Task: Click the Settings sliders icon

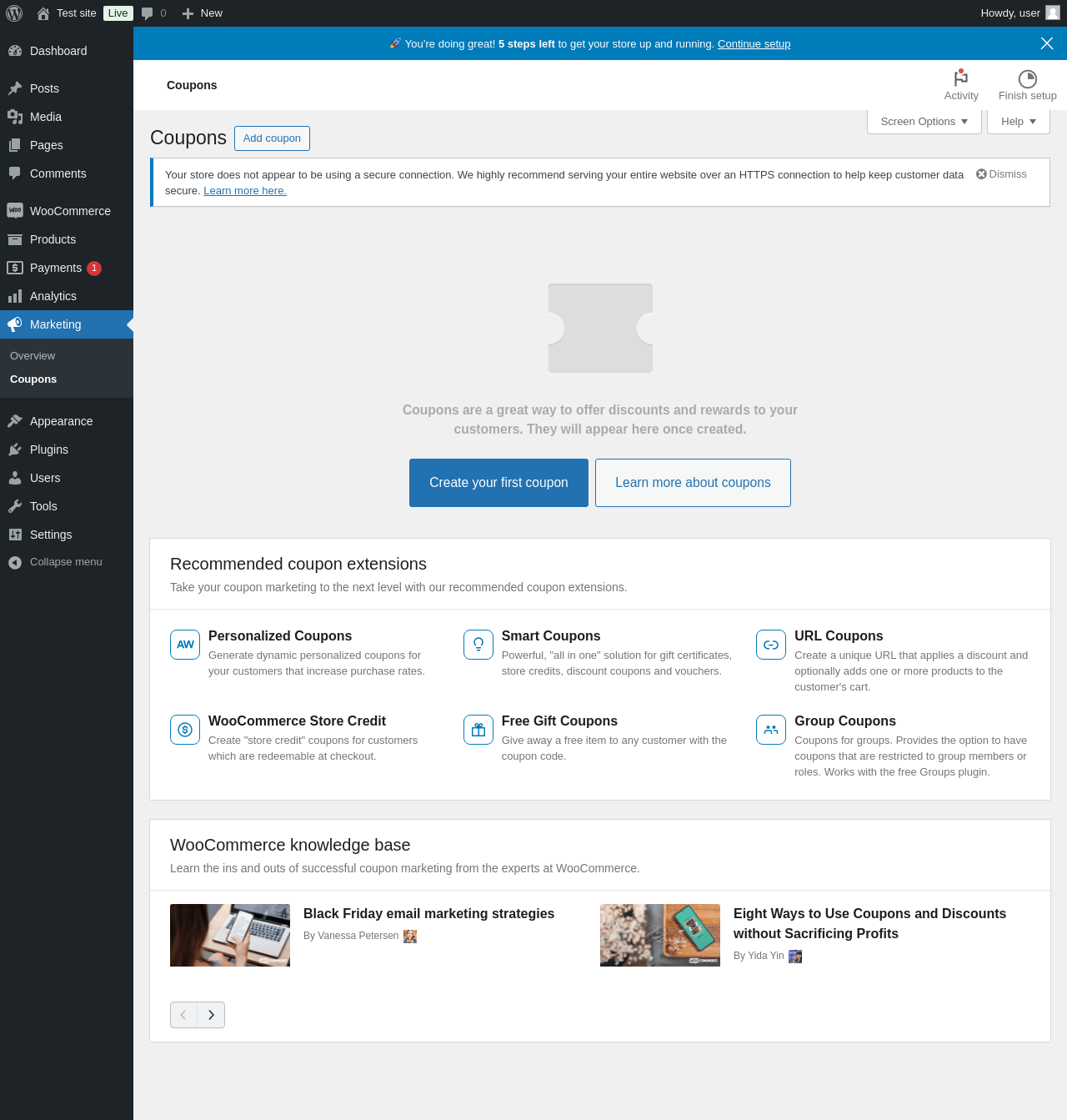Action: coord(15,535)
